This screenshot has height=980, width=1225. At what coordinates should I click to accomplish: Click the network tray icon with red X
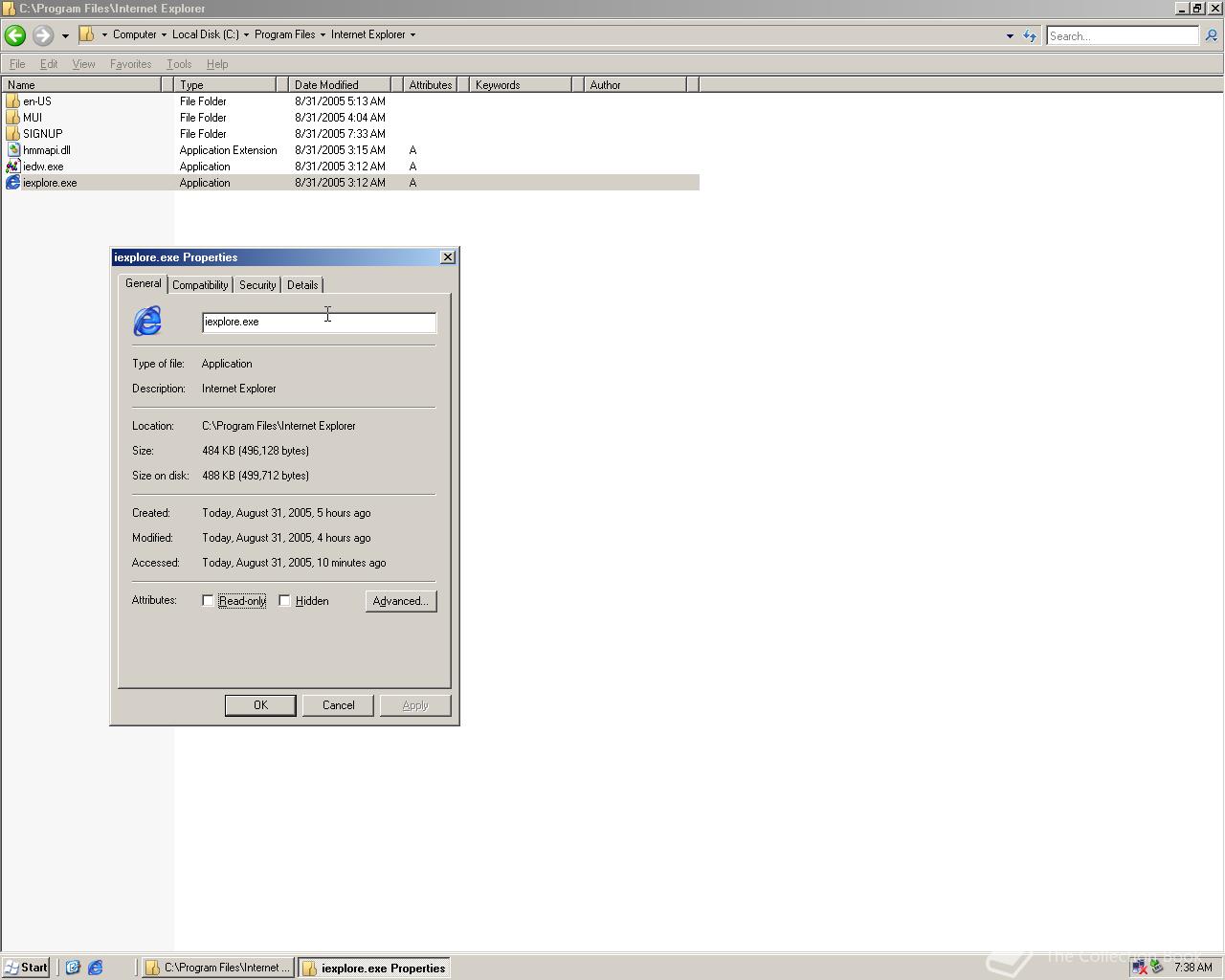pyautogui.click(x=1139, y=968)
